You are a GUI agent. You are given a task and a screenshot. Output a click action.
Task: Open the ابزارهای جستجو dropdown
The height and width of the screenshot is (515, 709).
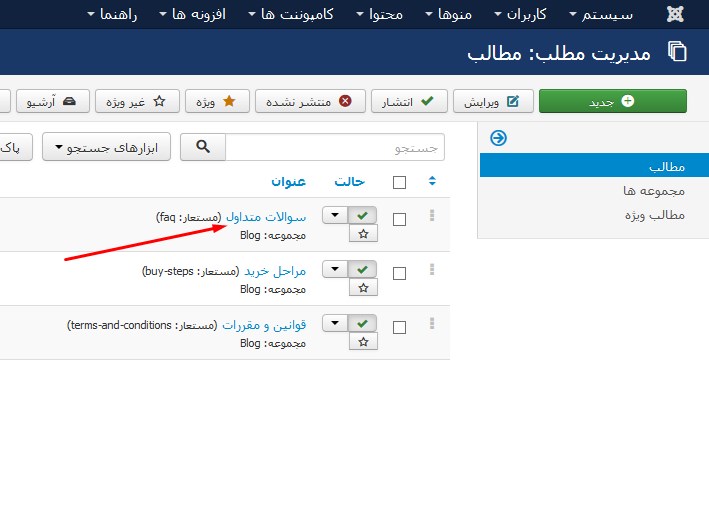pos(106,147)
